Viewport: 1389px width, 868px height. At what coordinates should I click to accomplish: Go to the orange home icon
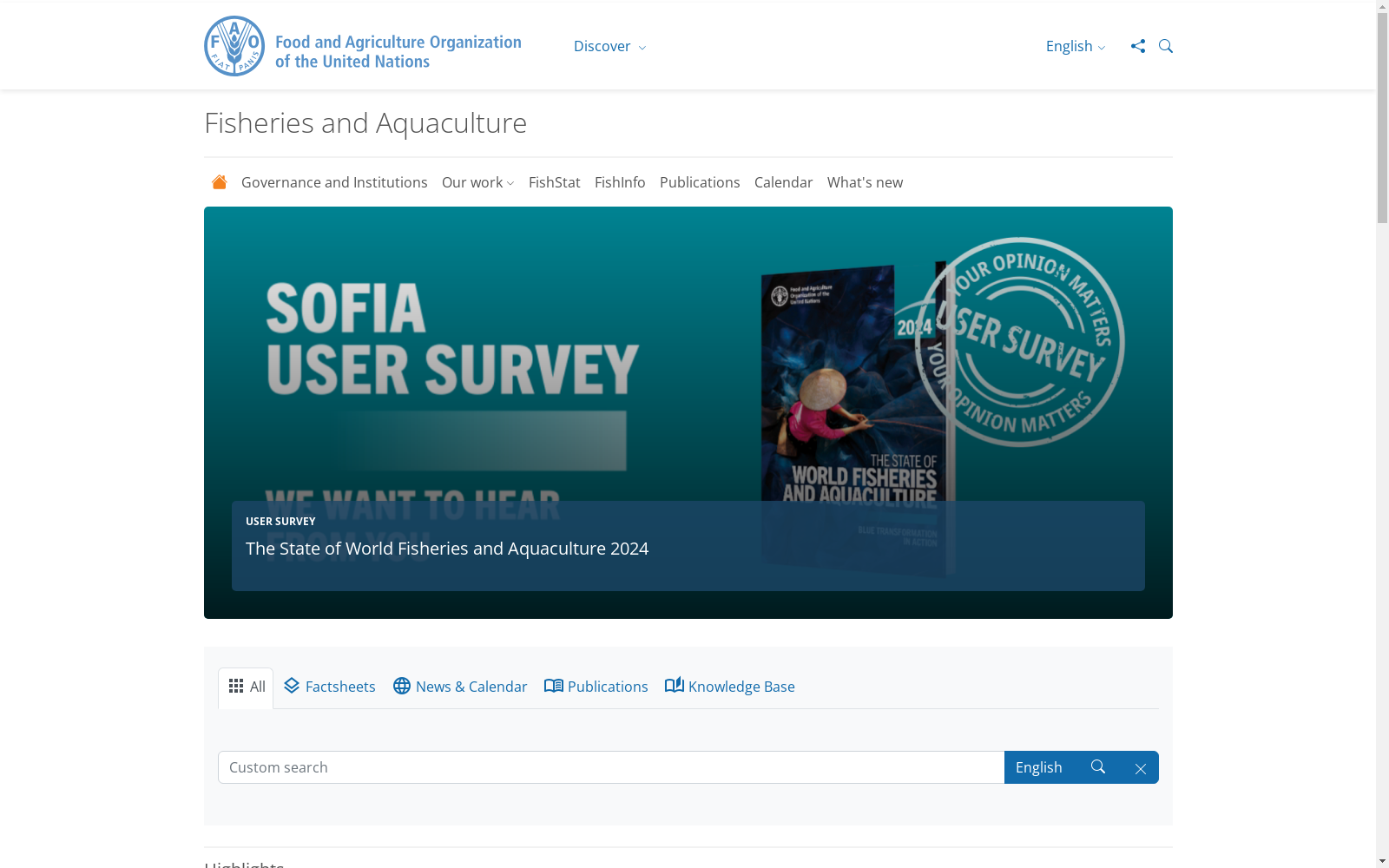point(220,182)
